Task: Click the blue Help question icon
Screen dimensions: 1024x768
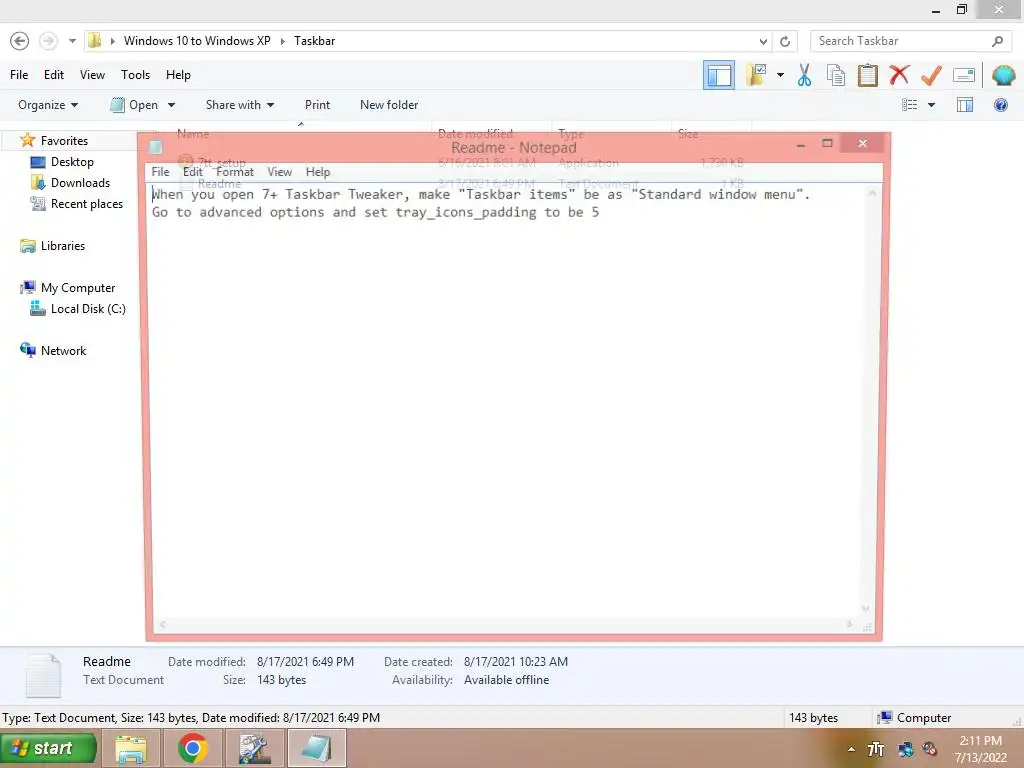Action: pos(1000,105)
